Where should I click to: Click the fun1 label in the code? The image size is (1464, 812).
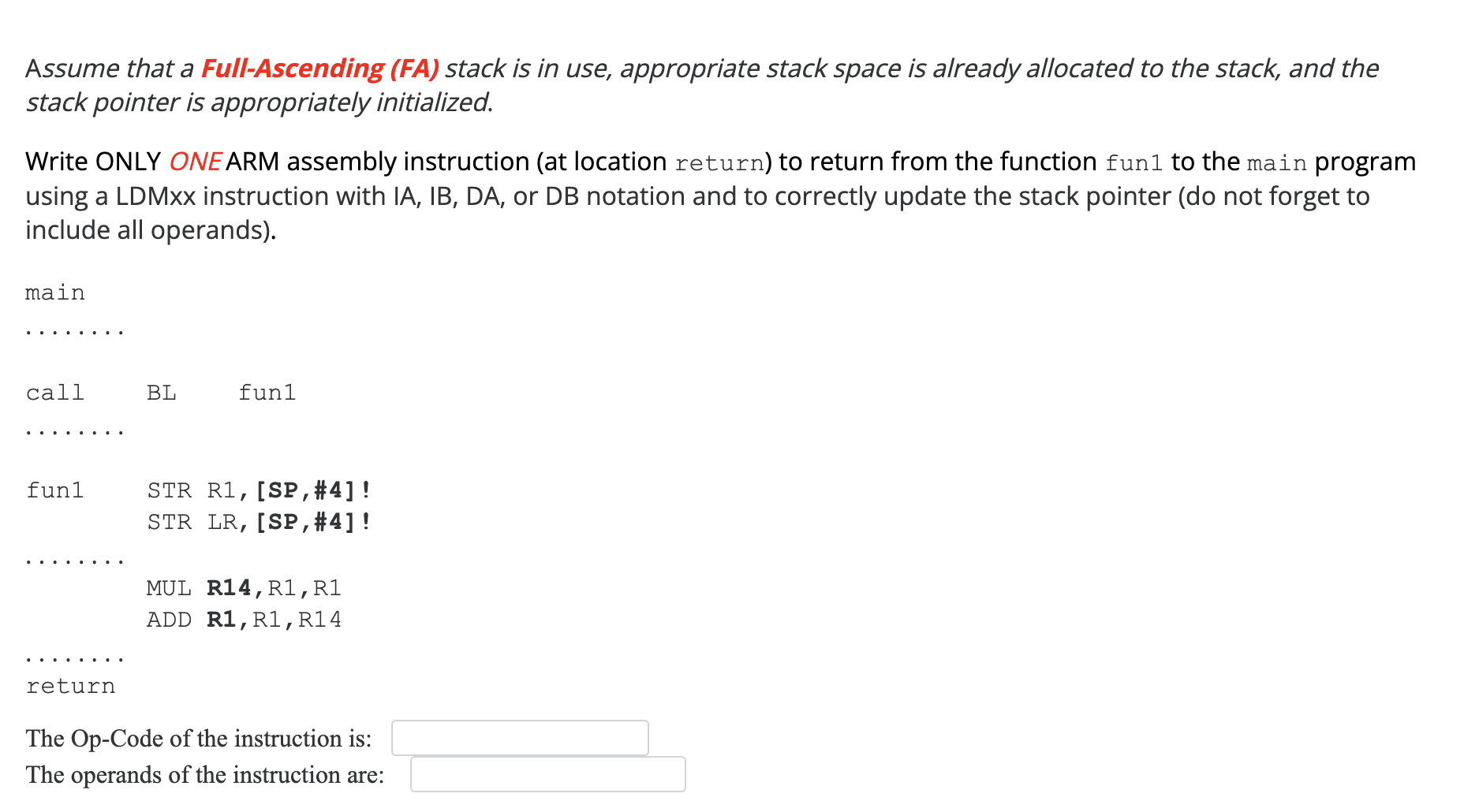click(54, 490)
